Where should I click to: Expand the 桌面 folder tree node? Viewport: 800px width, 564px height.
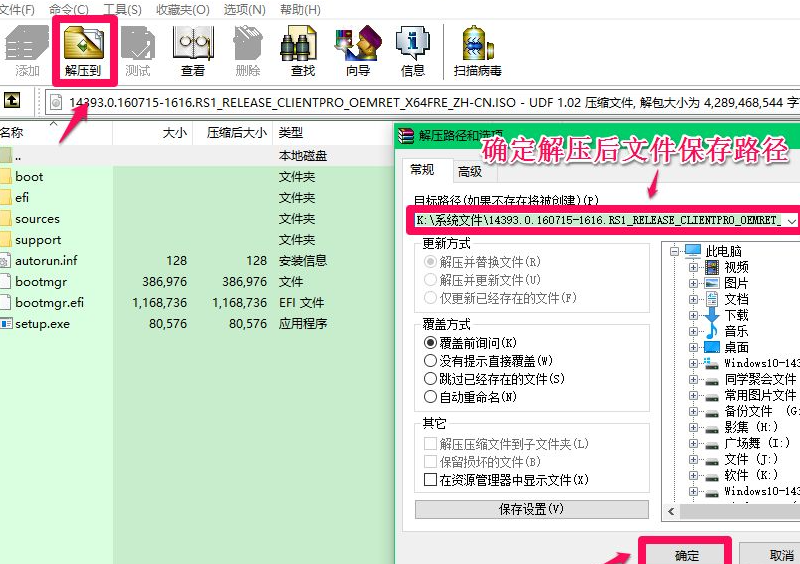[693, 347]
